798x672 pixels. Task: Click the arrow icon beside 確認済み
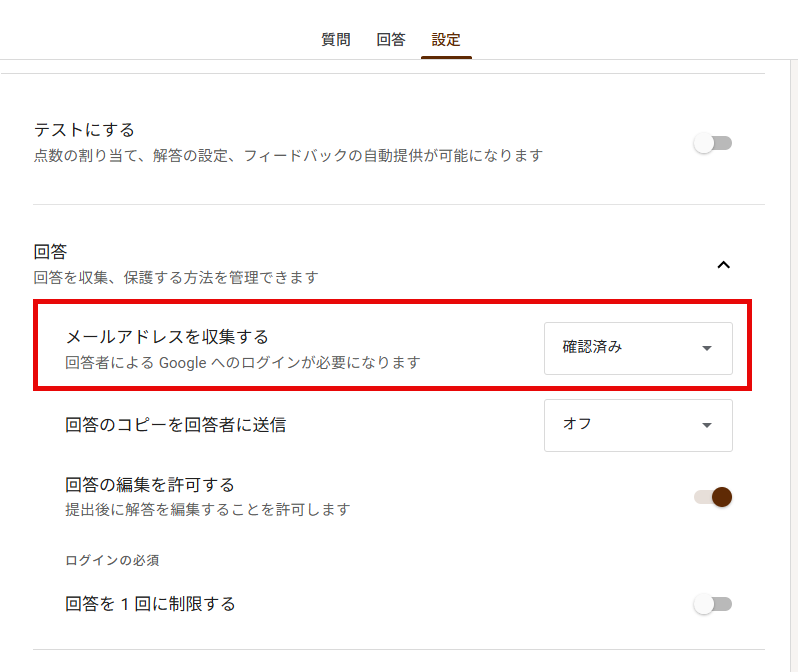pyautogui.click(x=707, y=349)
